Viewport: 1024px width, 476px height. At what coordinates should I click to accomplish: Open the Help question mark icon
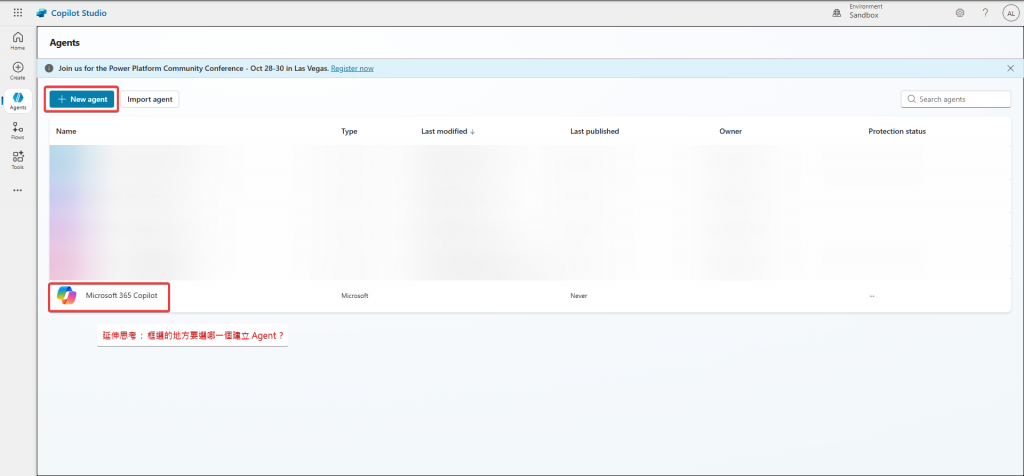coord(985,13)
